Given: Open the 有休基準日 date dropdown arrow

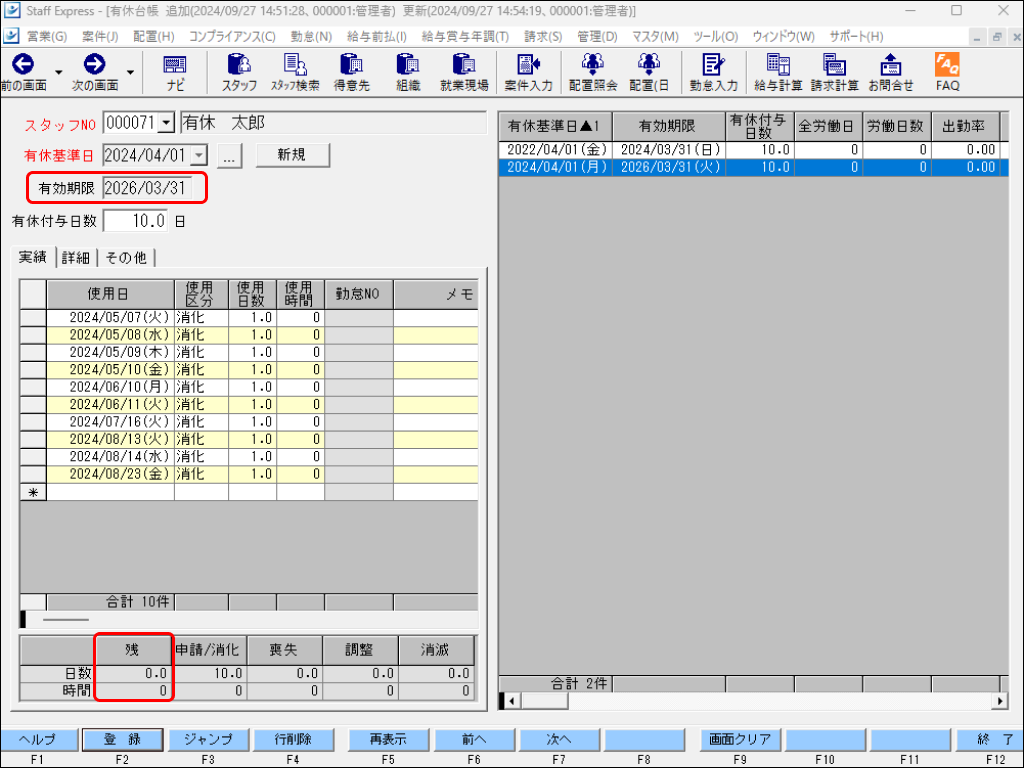Looking at the screenshot, I should [199, 155].
